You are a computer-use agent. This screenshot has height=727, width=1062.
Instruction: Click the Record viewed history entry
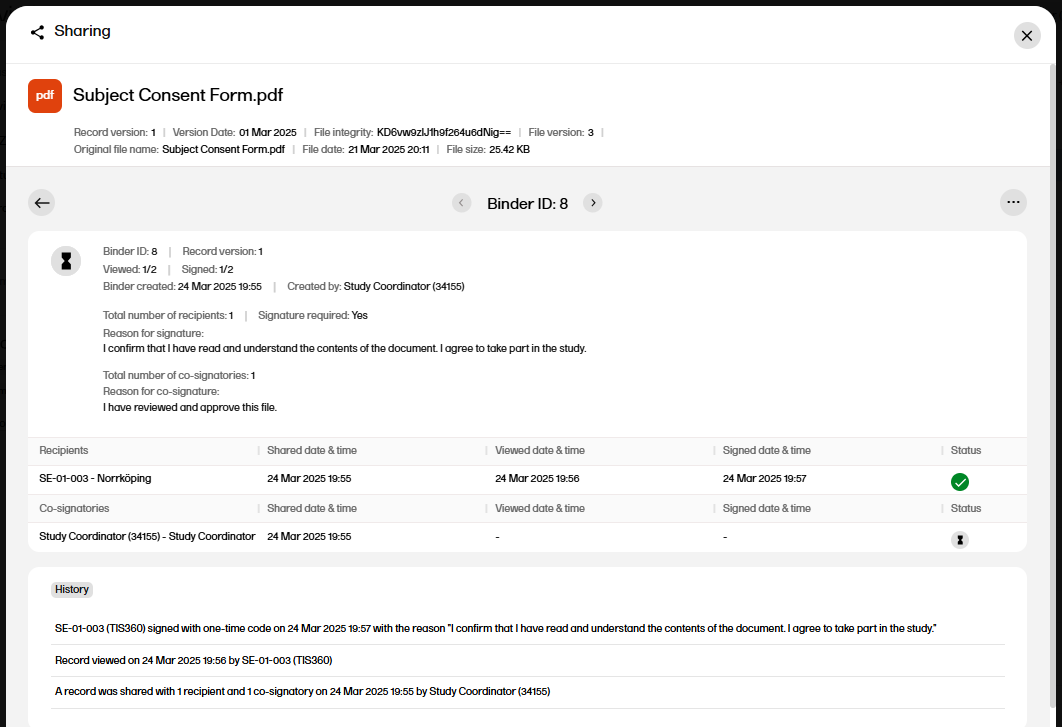coord(193,661)
